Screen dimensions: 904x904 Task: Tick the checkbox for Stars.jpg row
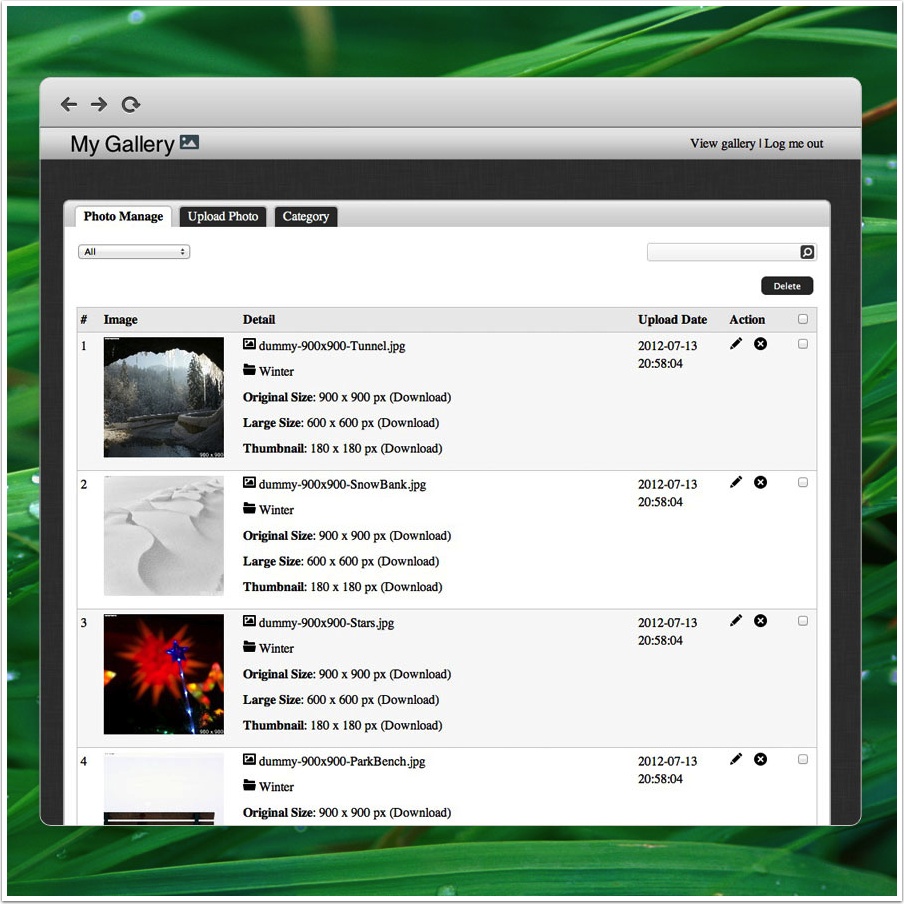click(803, 621)
